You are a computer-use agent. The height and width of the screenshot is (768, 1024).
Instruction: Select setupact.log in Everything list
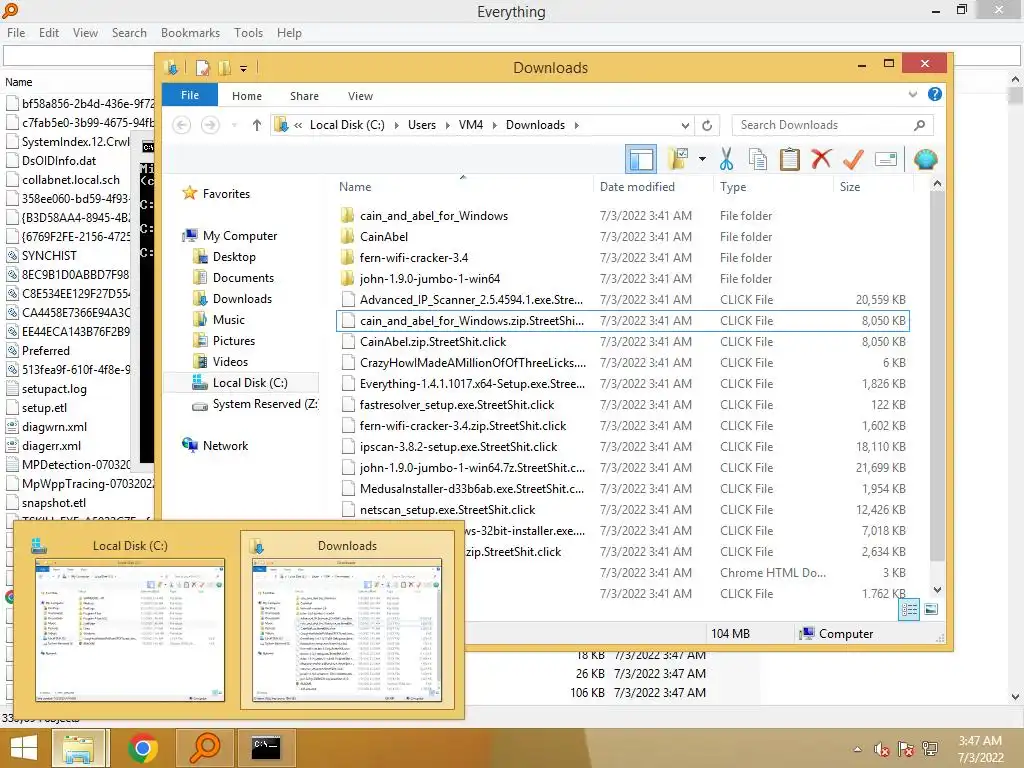[54, 389]
